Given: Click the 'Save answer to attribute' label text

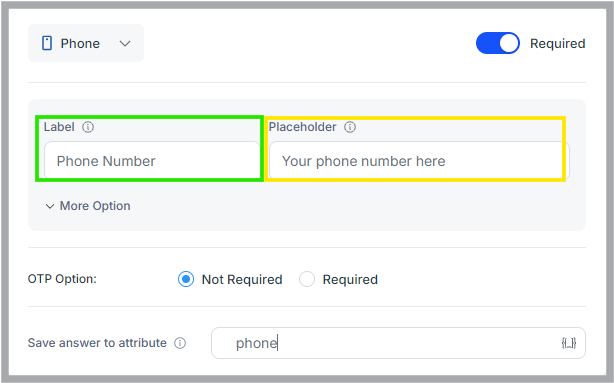Looking at the screenshot, I should 97,343.
